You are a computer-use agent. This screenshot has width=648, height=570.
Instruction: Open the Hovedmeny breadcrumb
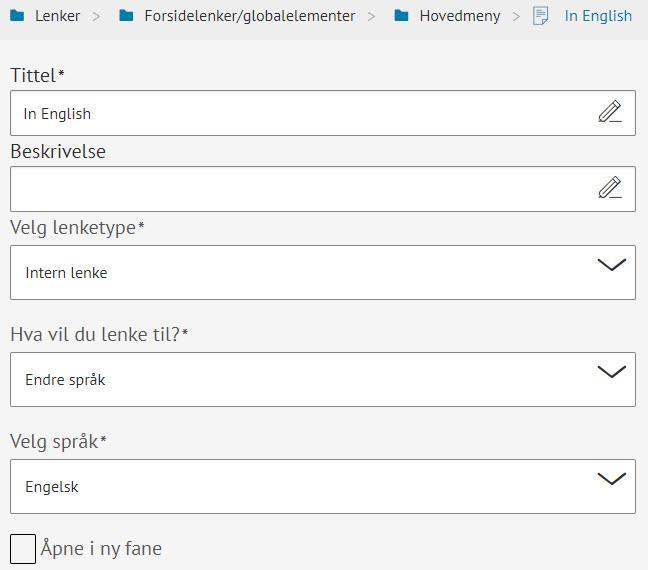tap(460, 16)
